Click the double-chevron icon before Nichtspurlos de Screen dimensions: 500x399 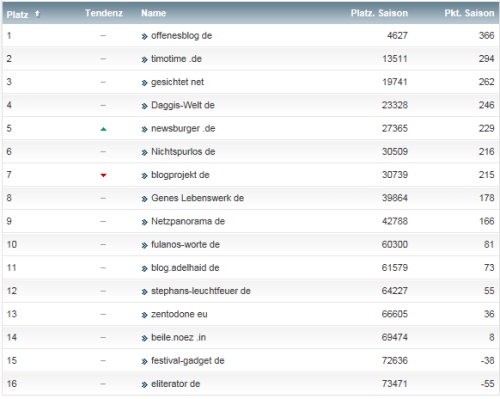[144, 153]
